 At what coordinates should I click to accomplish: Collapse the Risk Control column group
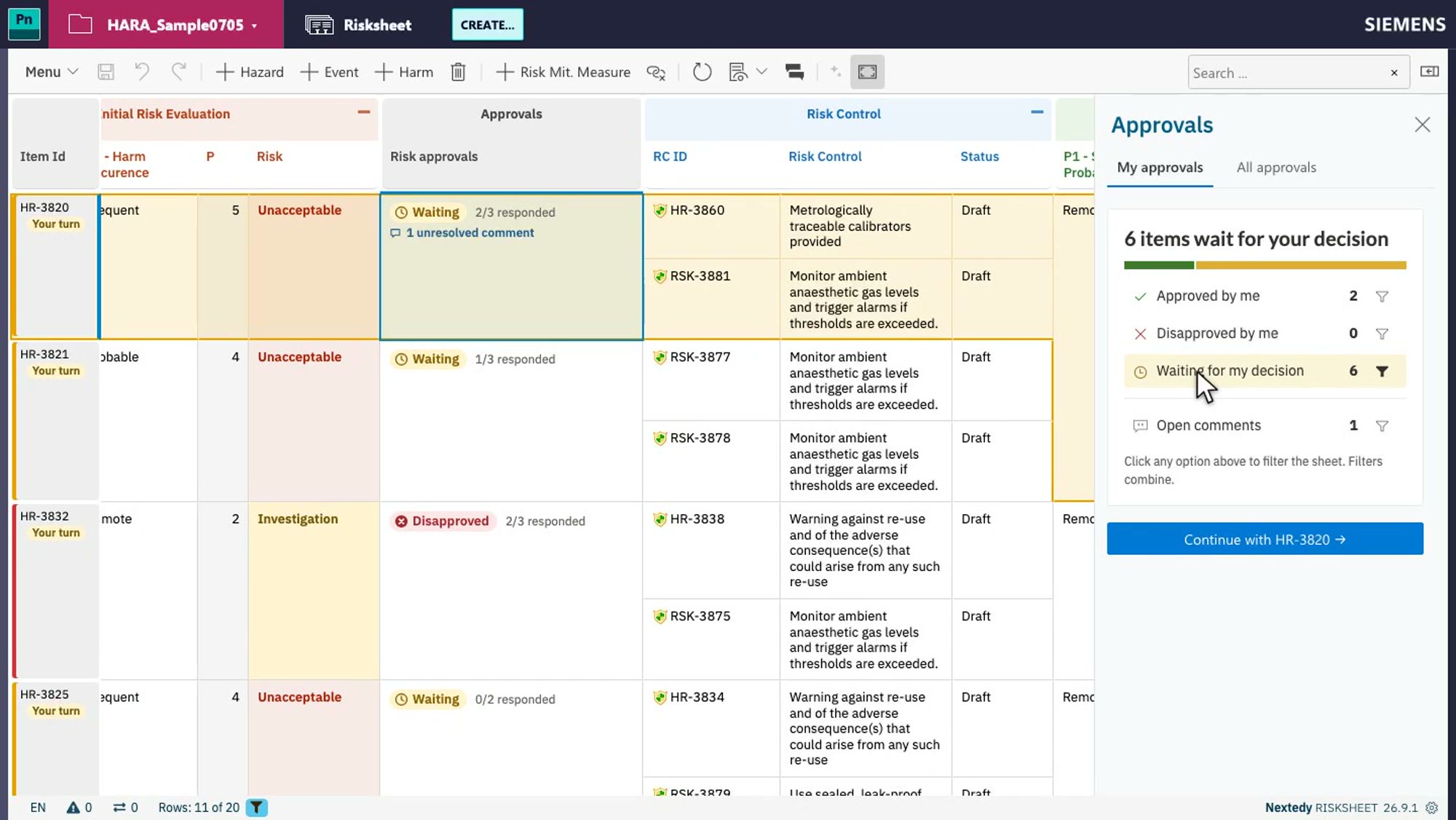(x=1037, y=112)
